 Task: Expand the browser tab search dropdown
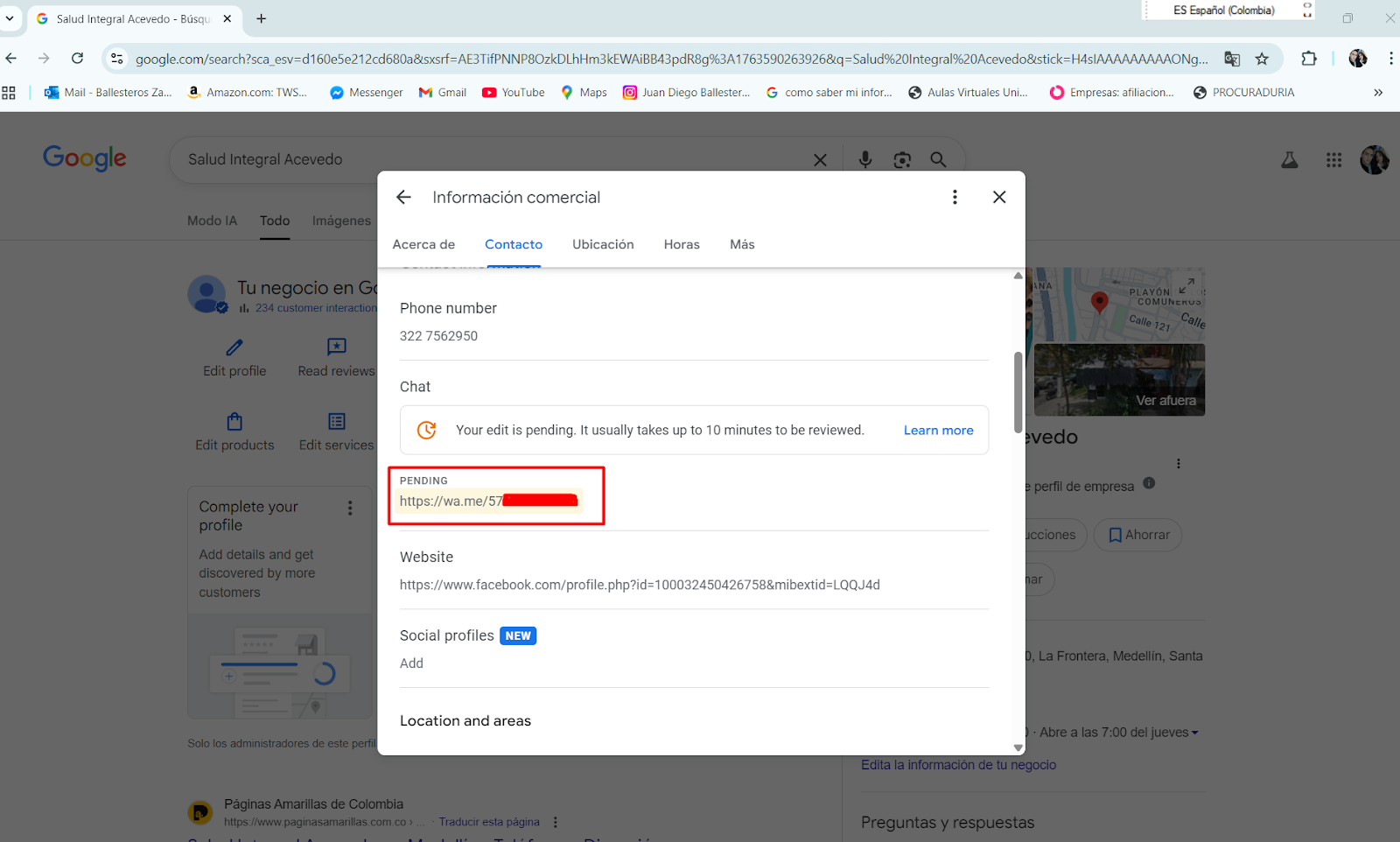(x=10, y=18)
